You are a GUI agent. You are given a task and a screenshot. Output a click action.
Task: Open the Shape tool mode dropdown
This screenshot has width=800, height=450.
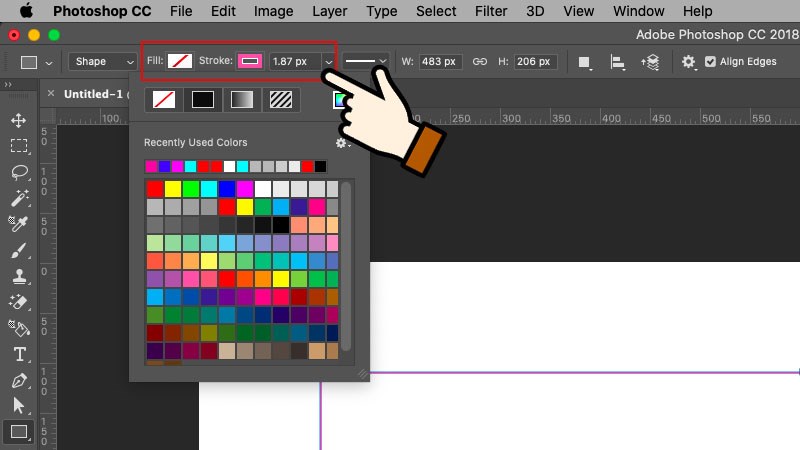click(103, 61)
